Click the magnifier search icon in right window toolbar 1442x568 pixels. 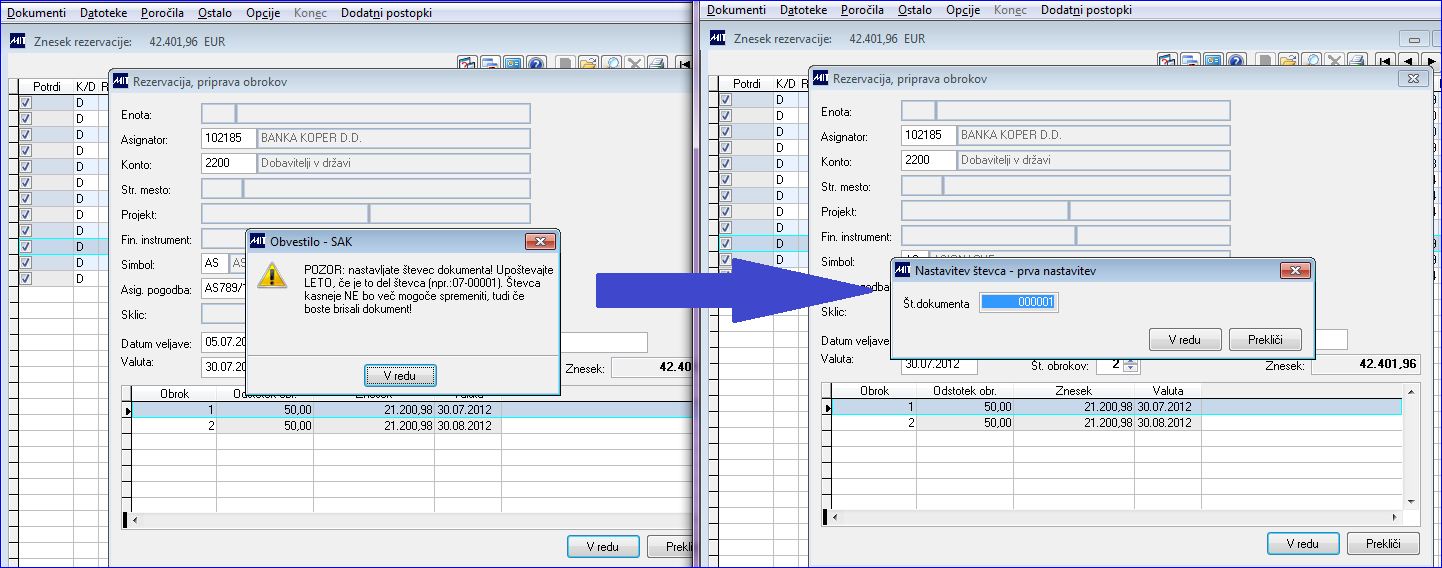(1312, 62)
